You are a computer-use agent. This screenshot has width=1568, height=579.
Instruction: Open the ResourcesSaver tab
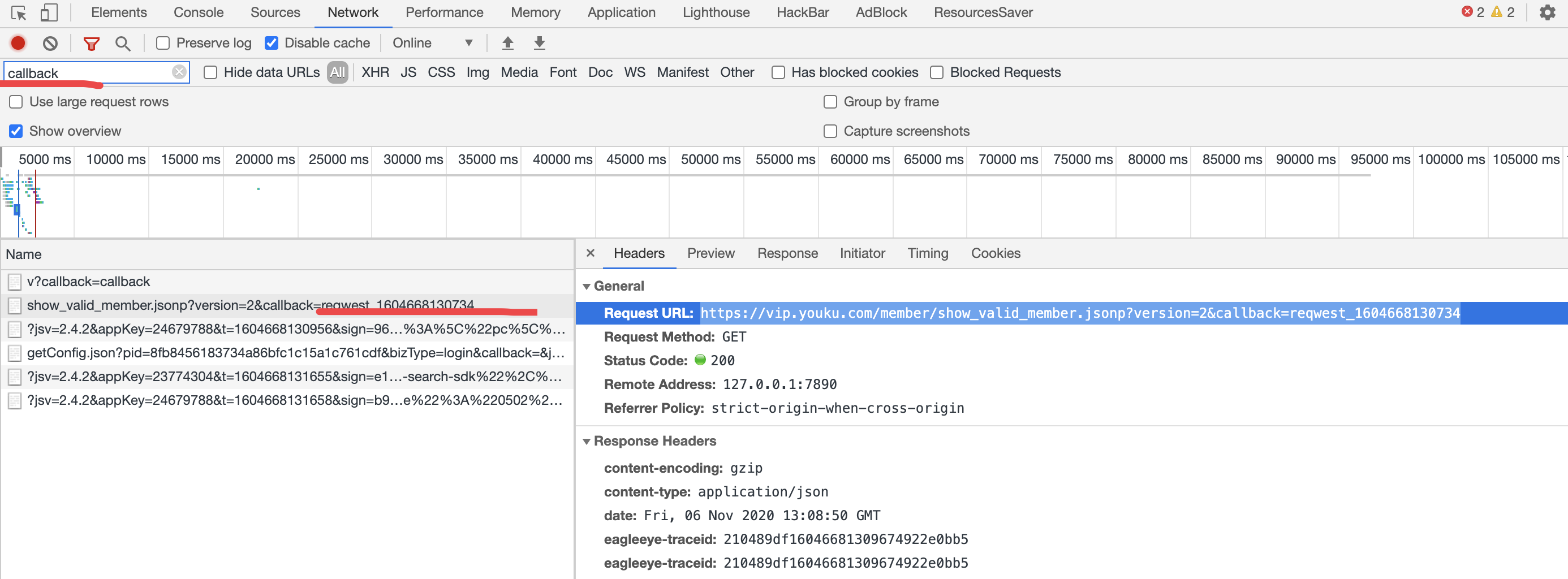[983, 12]
